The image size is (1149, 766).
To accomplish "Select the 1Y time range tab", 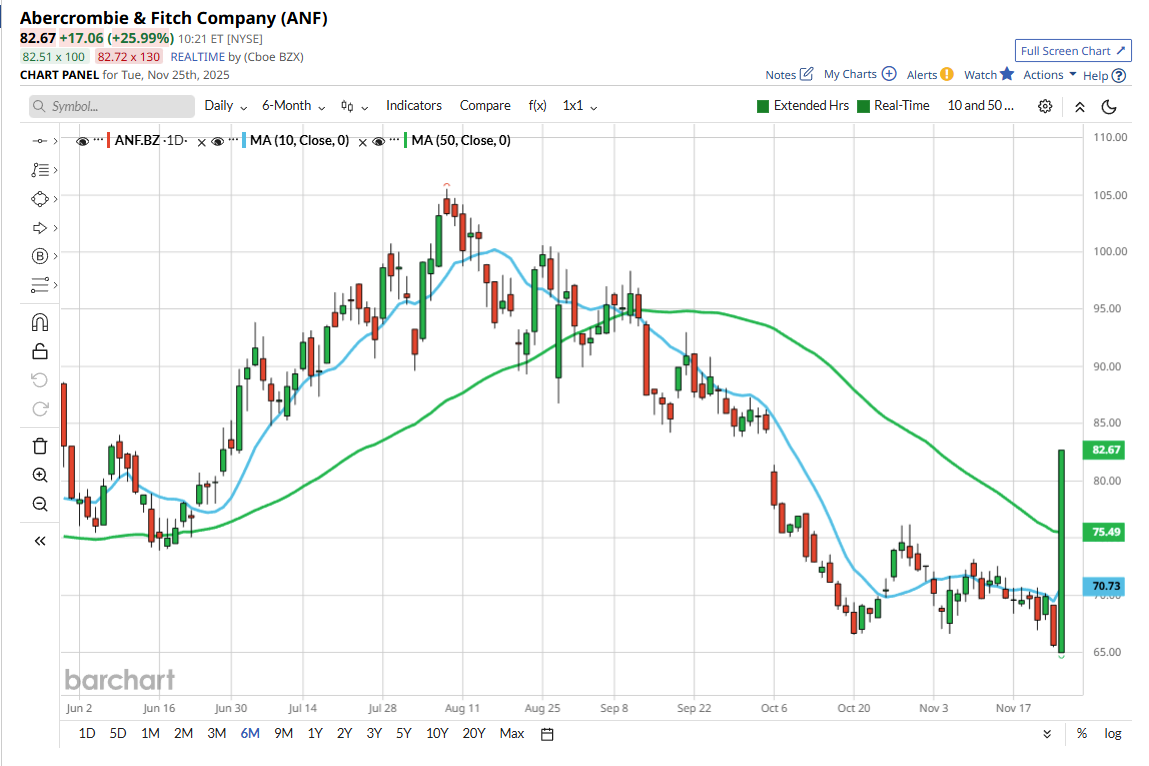I will pyautogui.click(x=315, y=733).
